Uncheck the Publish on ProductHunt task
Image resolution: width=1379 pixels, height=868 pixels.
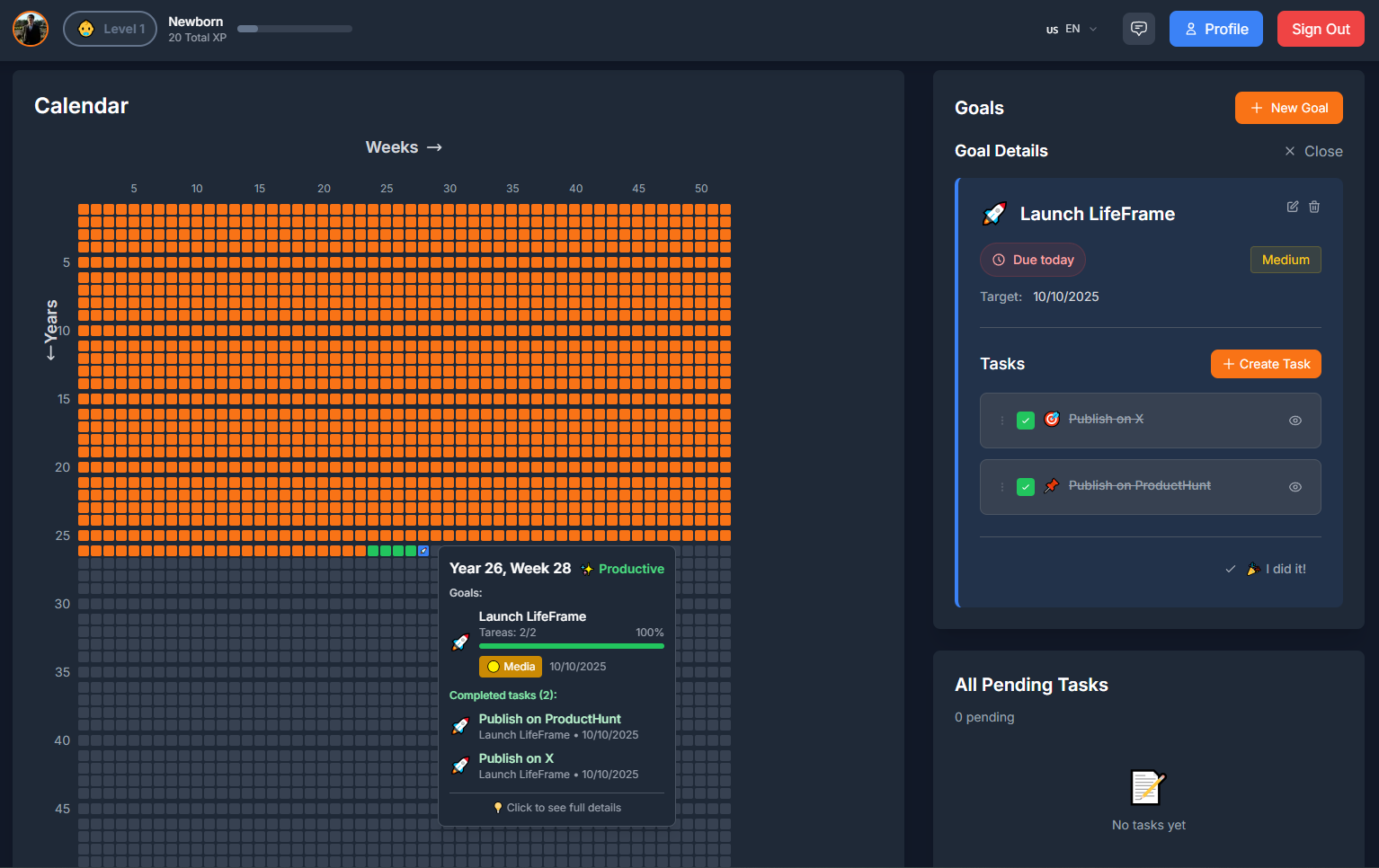(x=1026, y=487)
